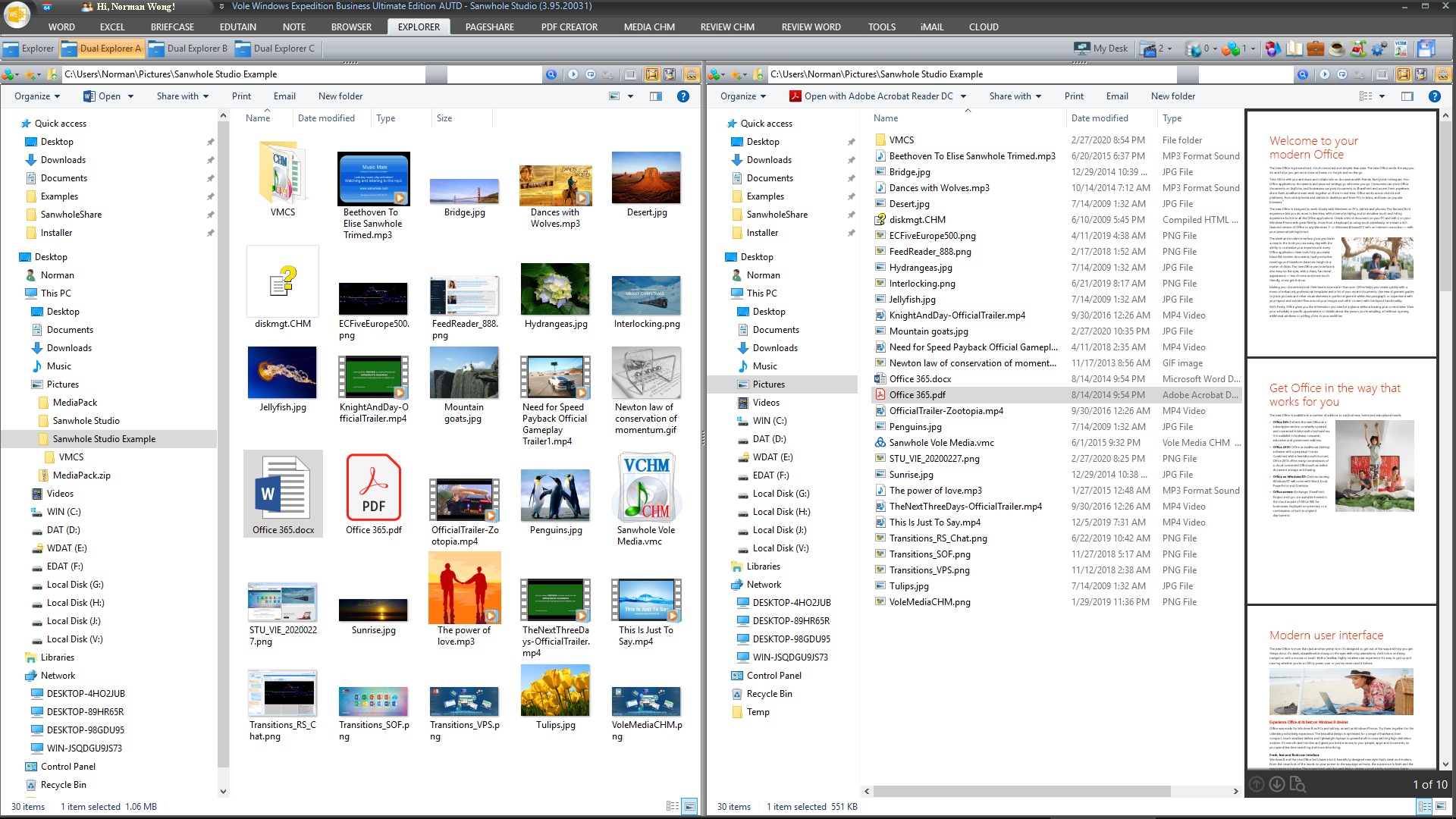Click the left explorer address bar path

coord(243,74)
